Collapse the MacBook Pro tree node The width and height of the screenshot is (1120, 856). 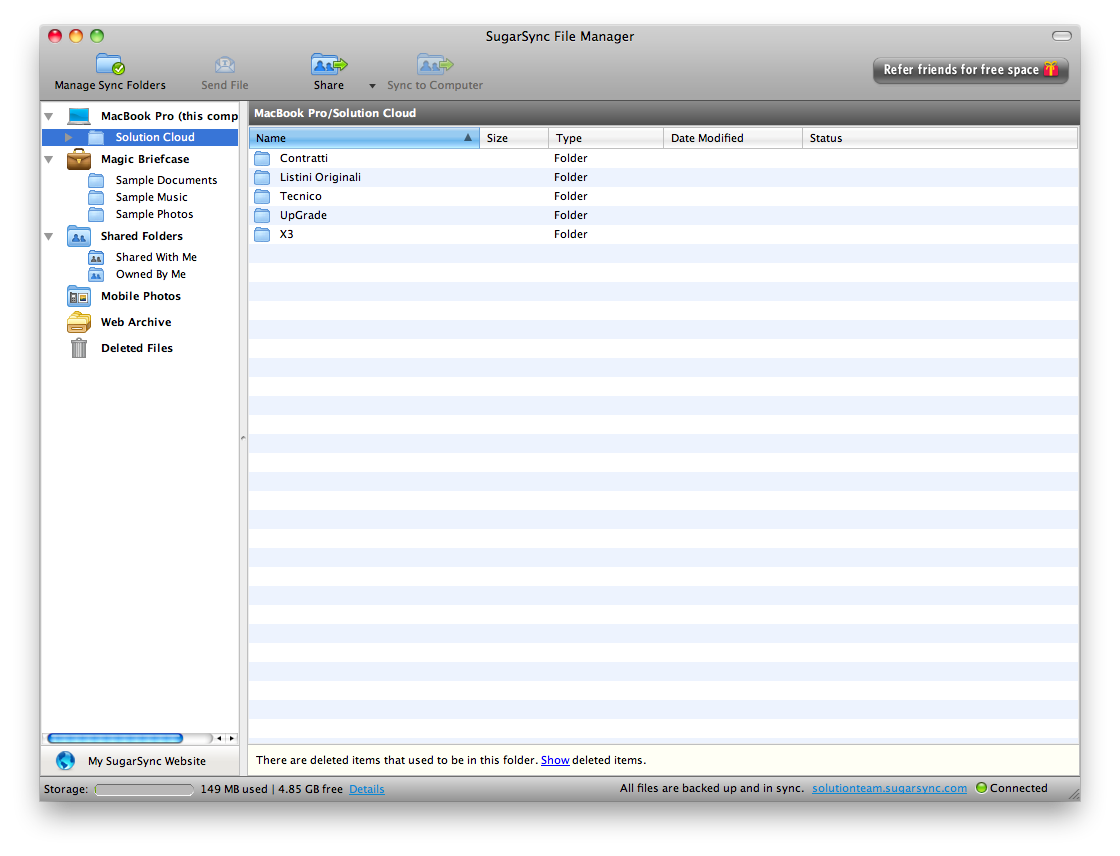point(49,116)
